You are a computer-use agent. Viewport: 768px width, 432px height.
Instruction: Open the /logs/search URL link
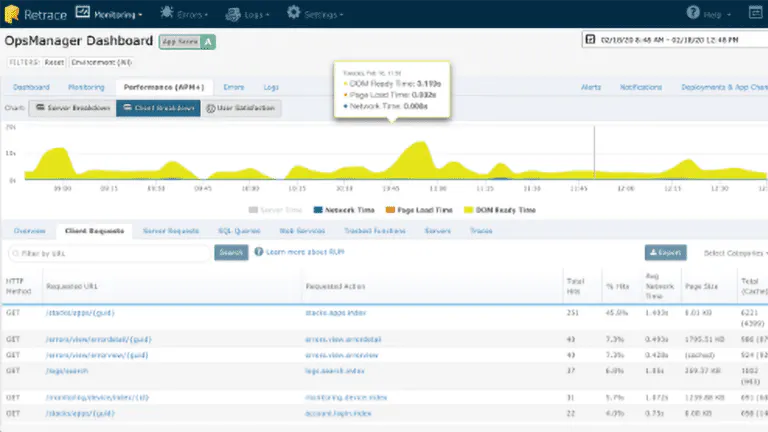(67, 371)
